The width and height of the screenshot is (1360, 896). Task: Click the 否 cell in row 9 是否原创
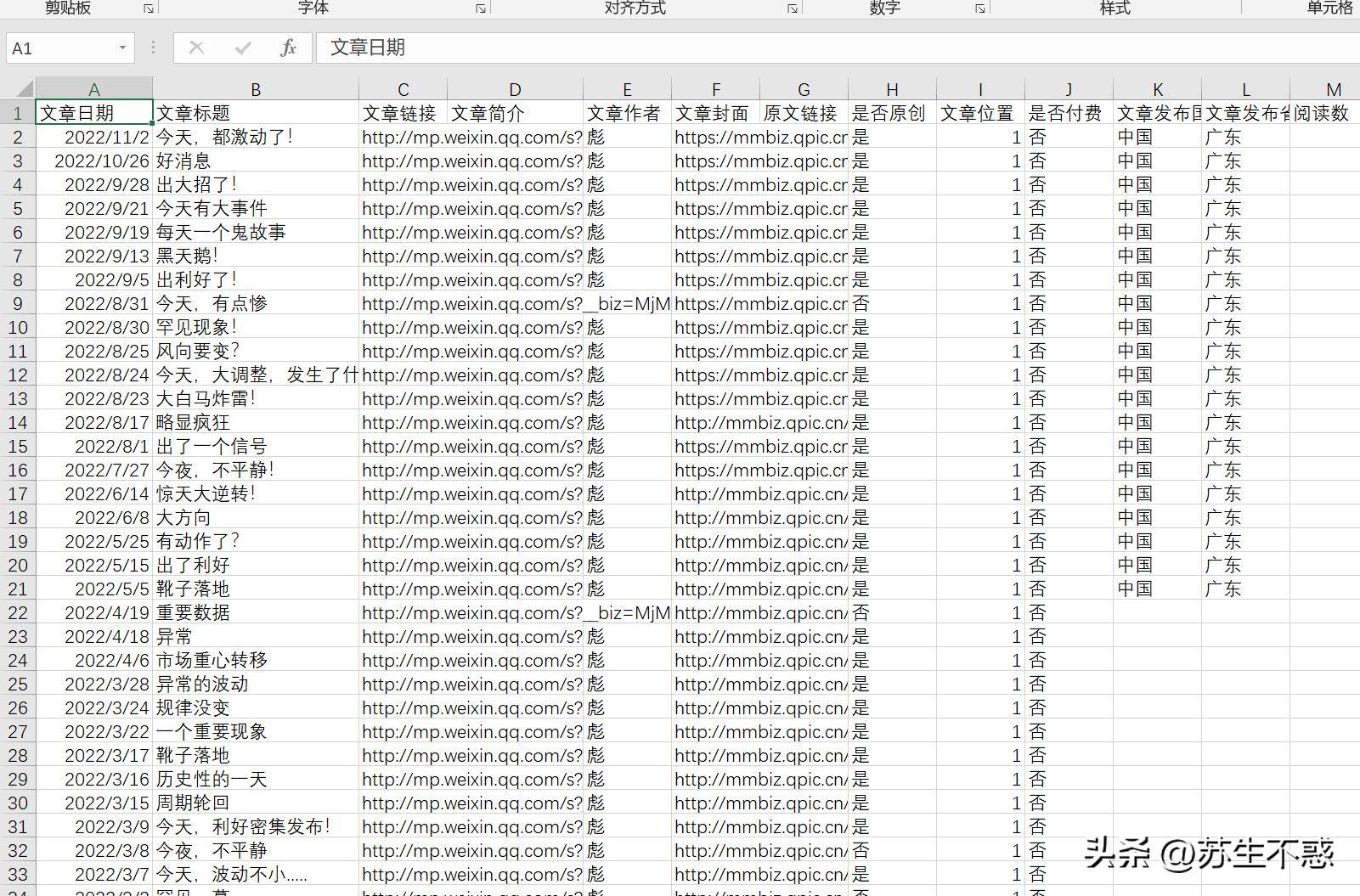click(892, 303)
